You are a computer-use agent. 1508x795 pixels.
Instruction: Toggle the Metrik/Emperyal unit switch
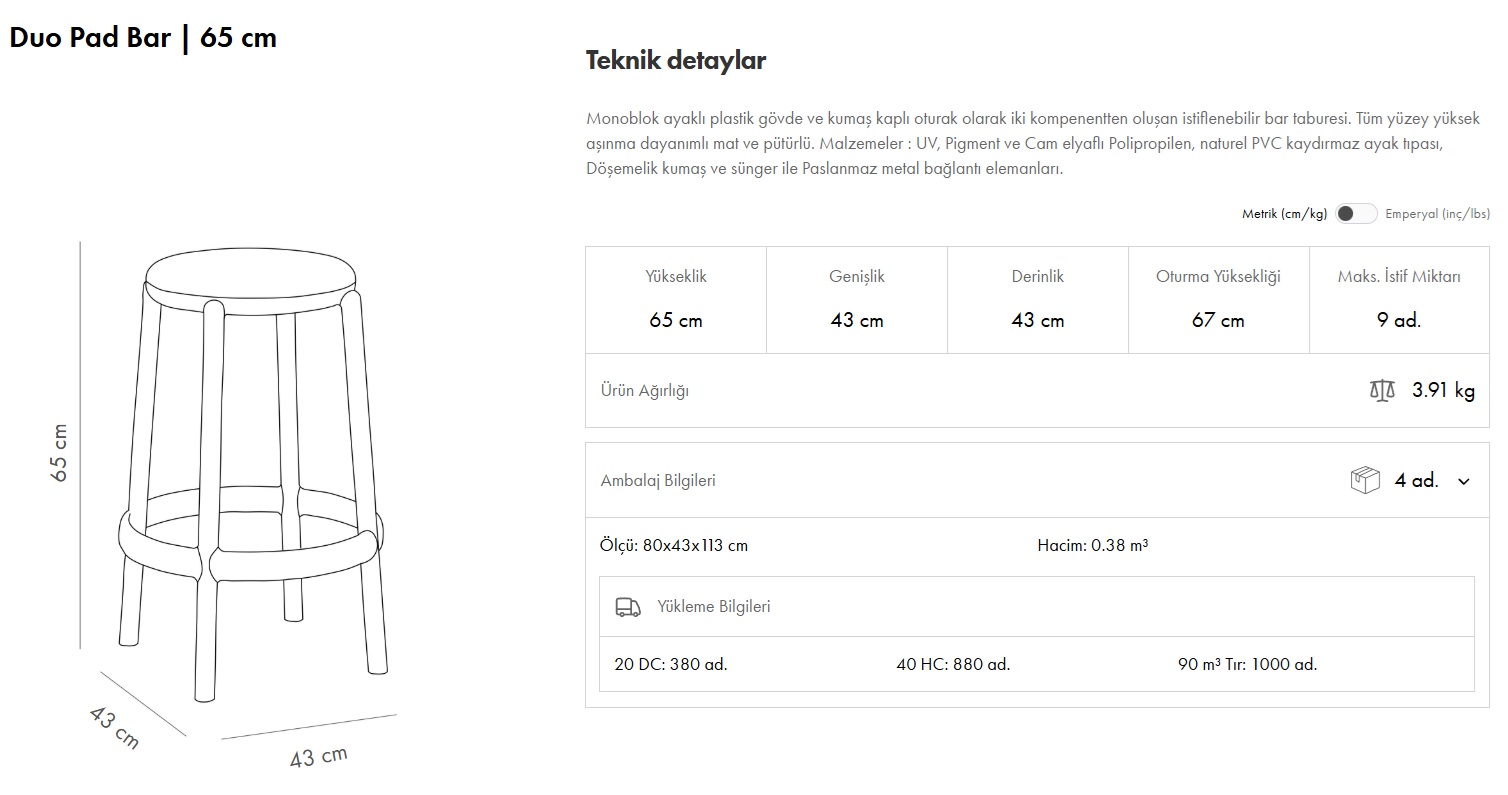[1355, 214]
